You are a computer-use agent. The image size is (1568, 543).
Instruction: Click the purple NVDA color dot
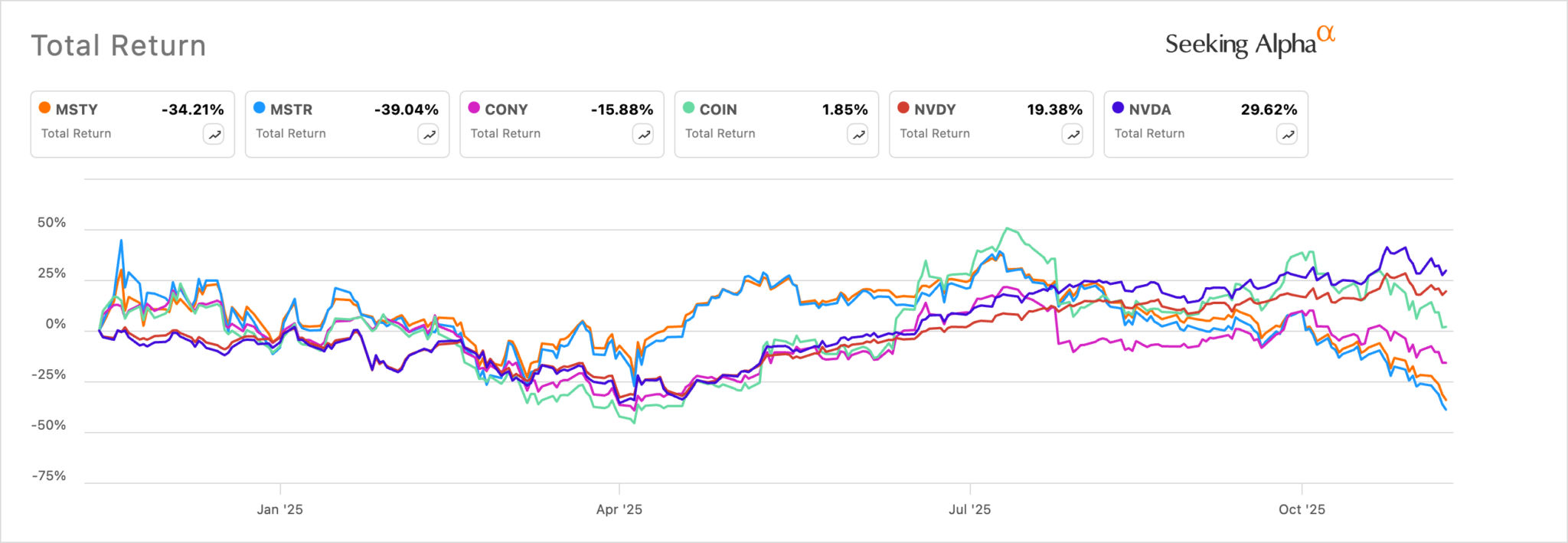pyautogui.click(x=1119, y=108)
